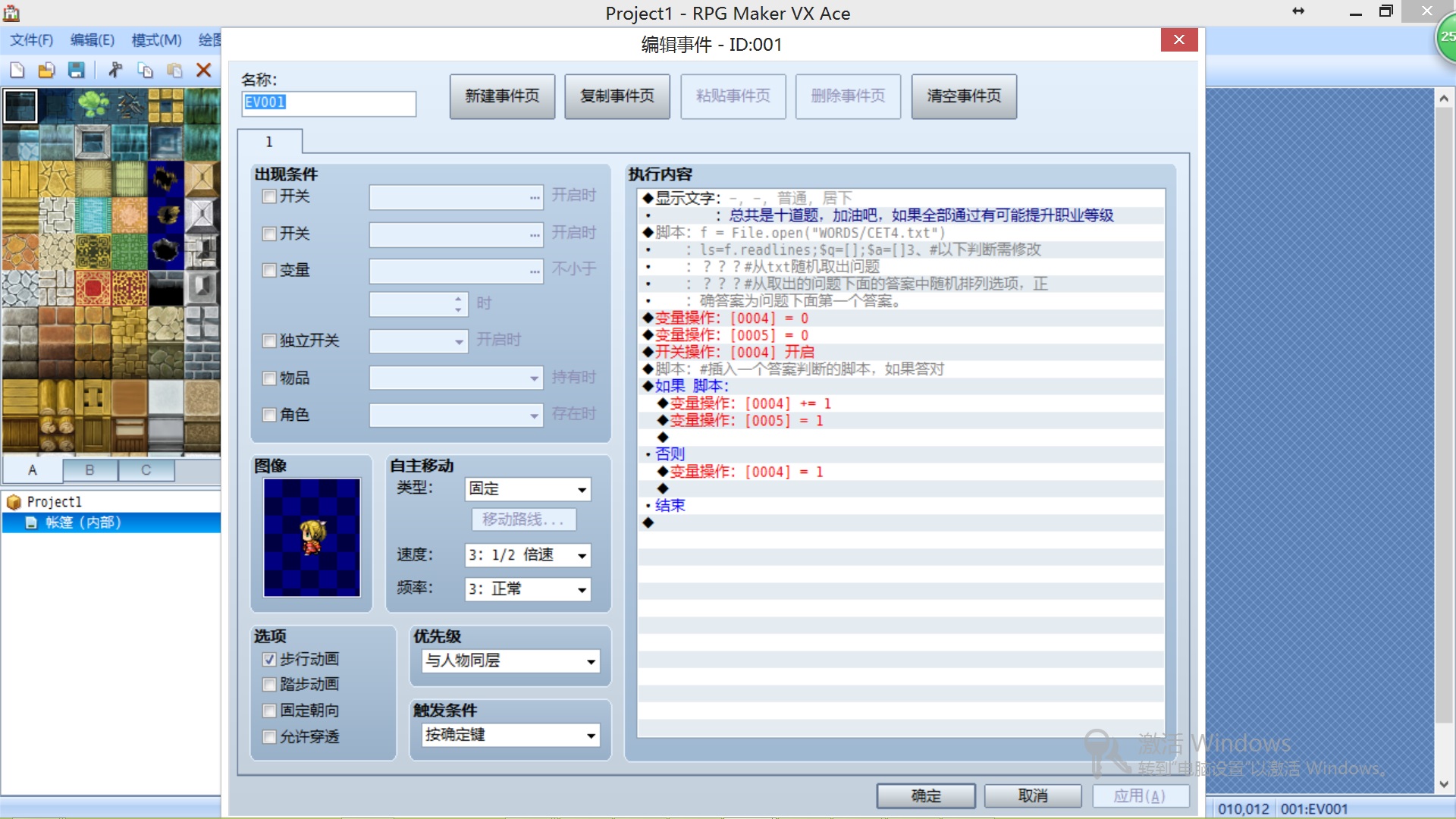
Task: Open the 触发条件 trigger dropdown
Action: point(511,735)
